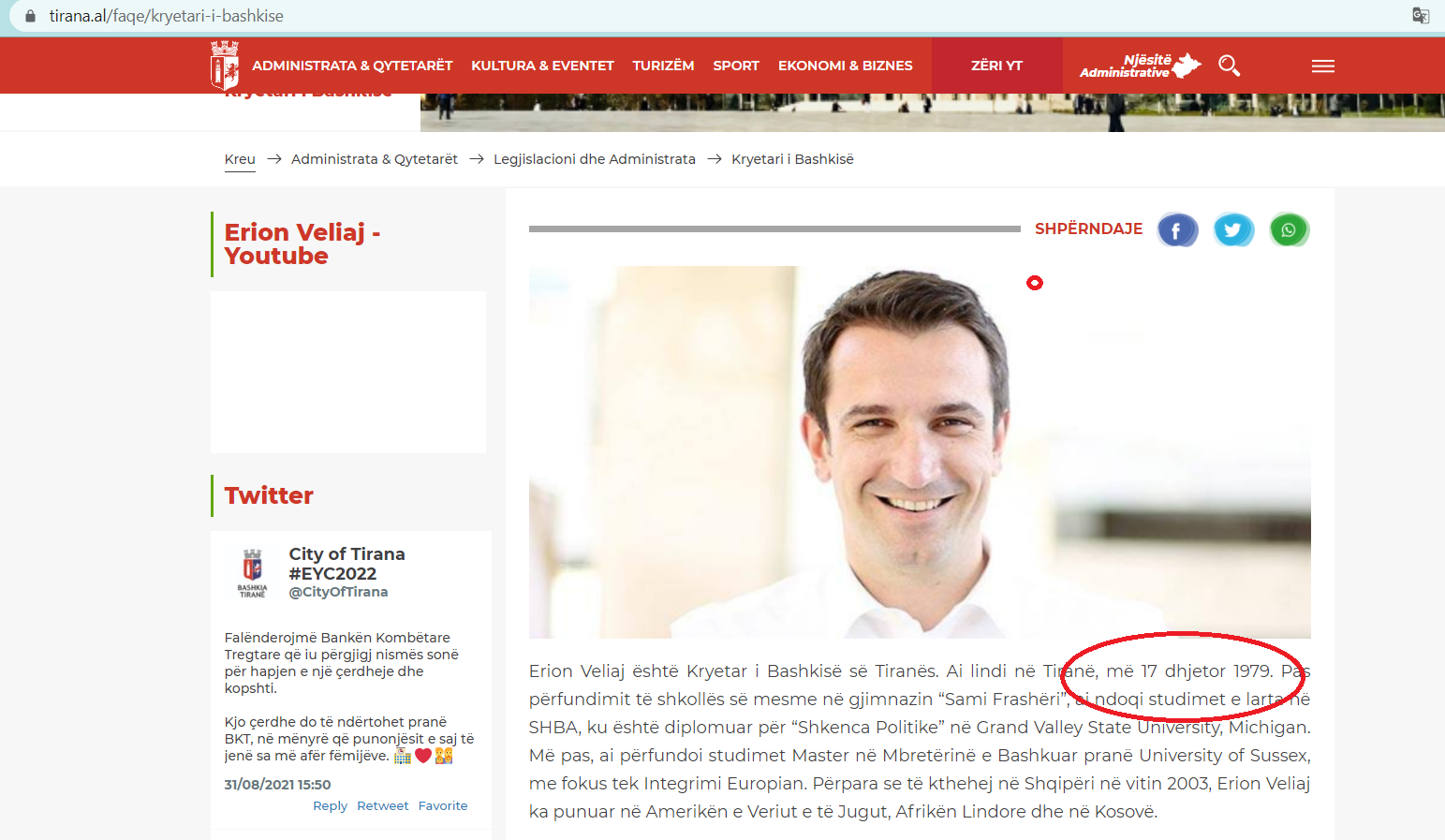
Task: Open Kultura & Eventet menu
Action: [542, 66]
